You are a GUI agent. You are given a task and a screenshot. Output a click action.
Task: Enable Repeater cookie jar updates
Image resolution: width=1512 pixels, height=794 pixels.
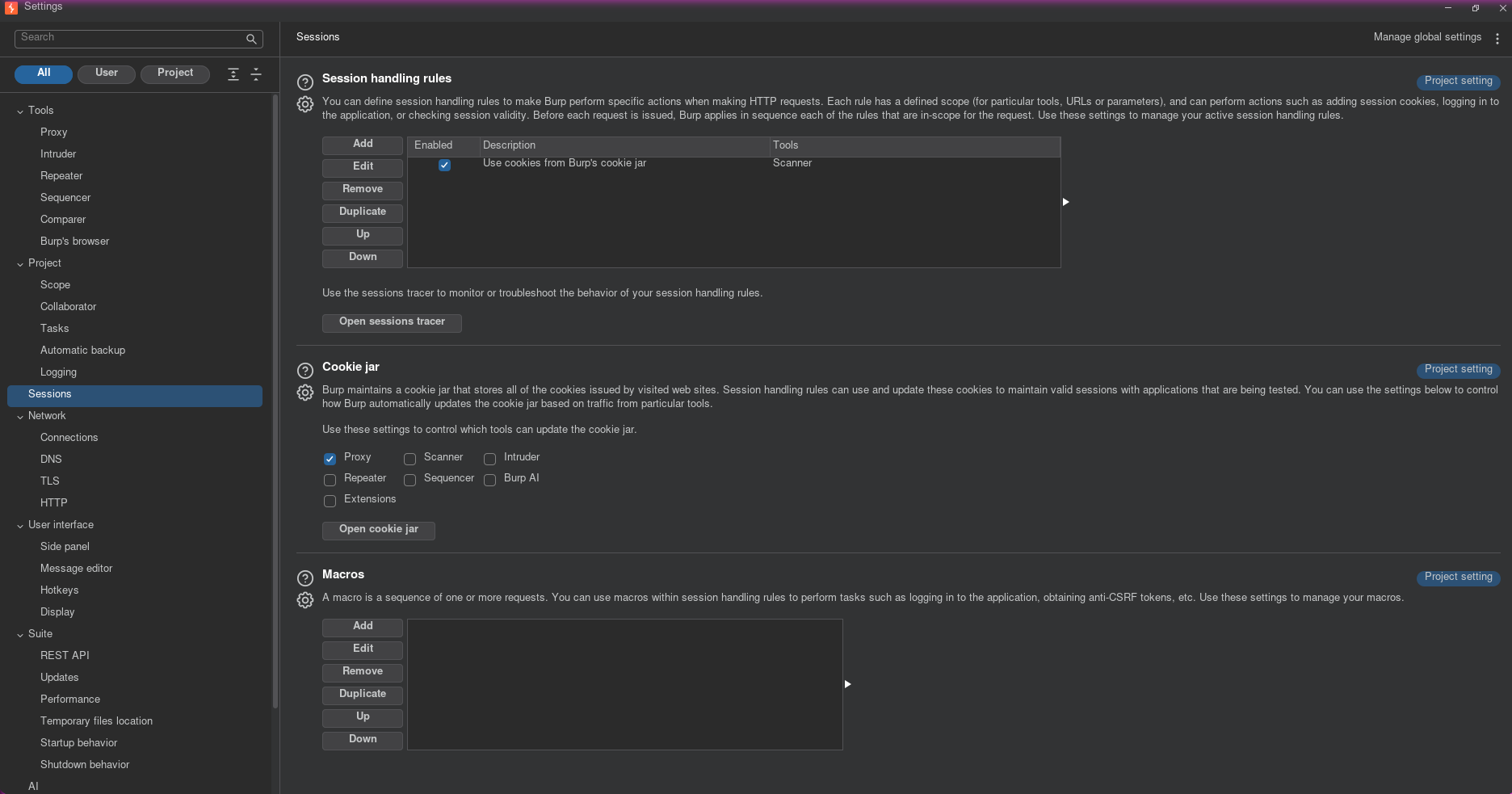[330, 480]
